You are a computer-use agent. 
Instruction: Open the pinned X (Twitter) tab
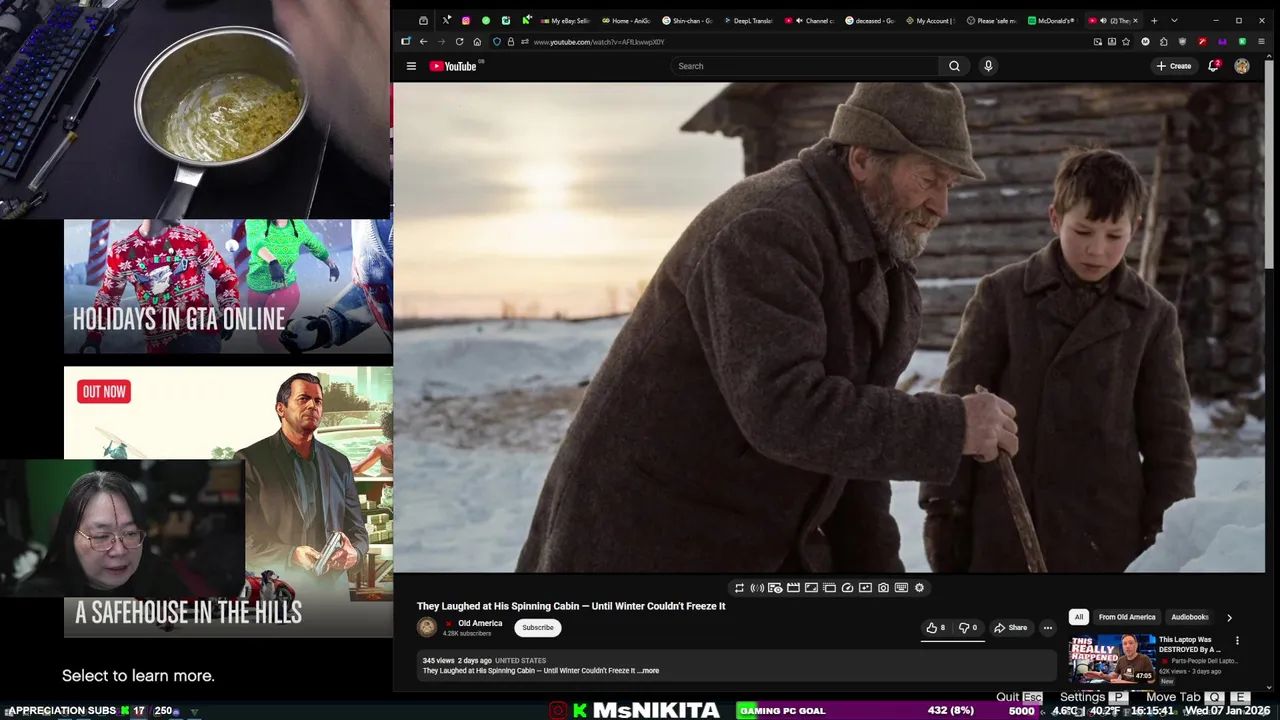click(x=446, y=21)
